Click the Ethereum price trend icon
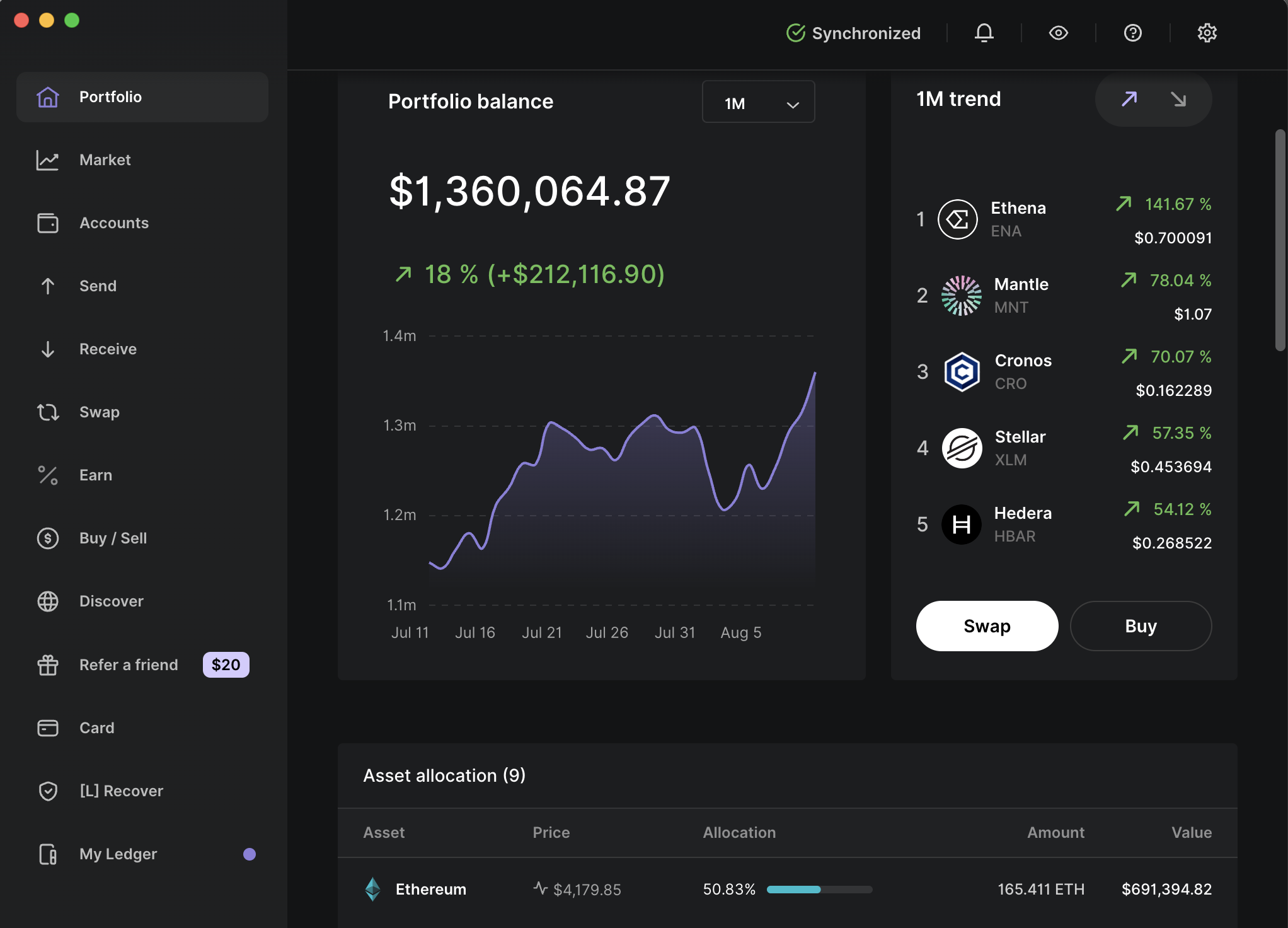The height and width of the screenshot is (928, 1288). pyautogui.click(x=541, y=889)
